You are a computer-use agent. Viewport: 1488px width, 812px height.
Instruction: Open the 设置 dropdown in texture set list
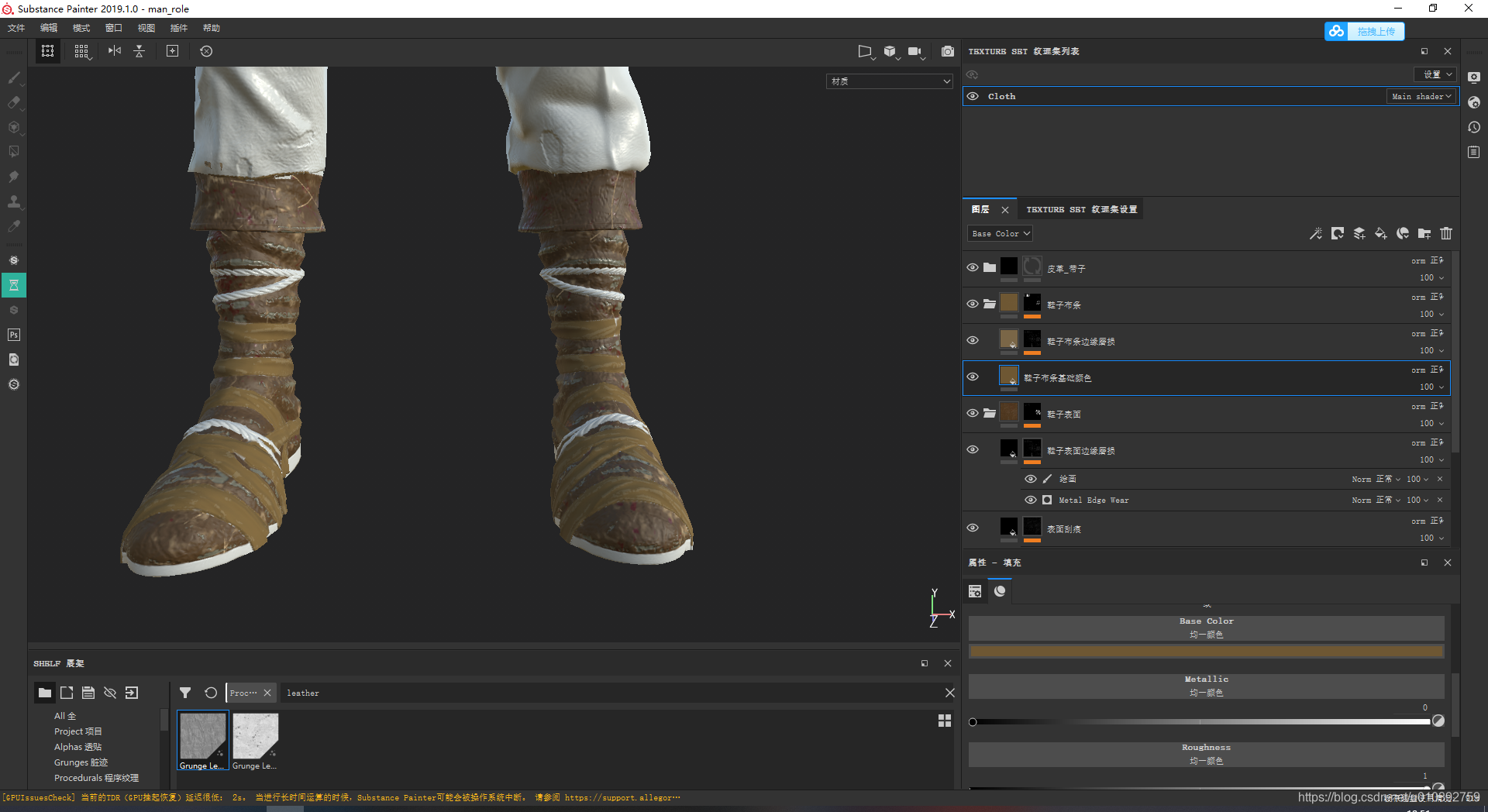(1435, 74)
